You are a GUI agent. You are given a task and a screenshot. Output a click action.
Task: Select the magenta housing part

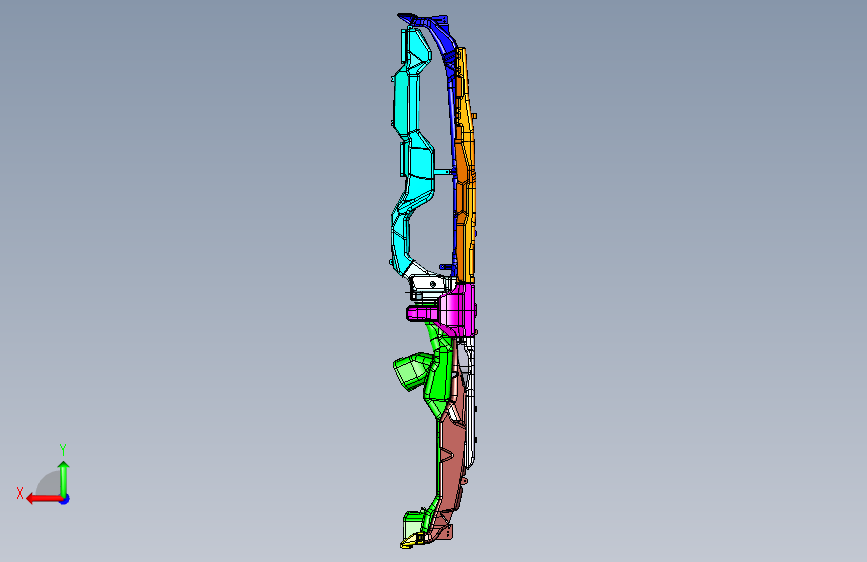456,310
